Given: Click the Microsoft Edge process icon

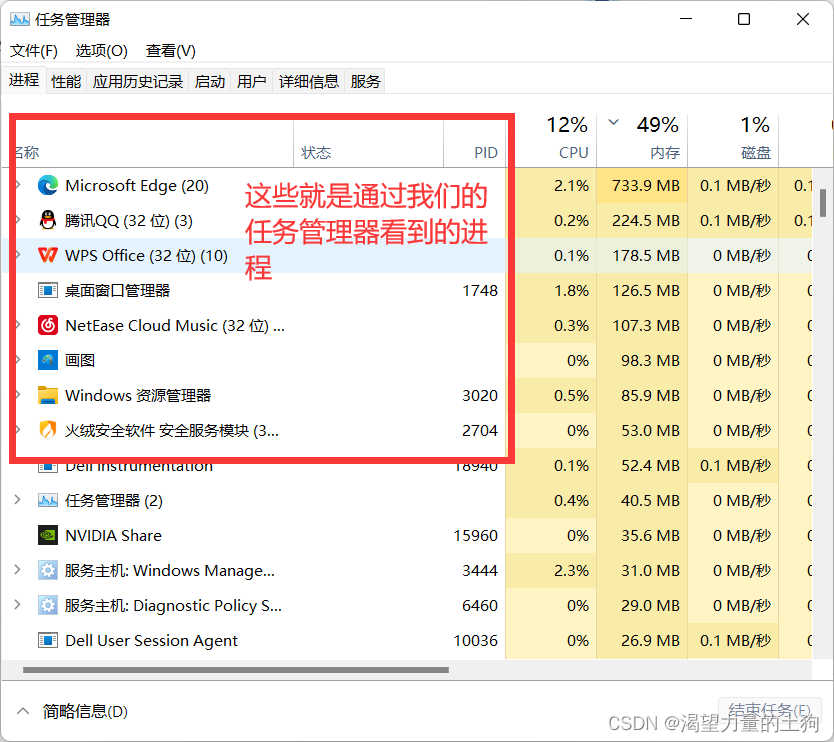Looking at the screenshot, I should tap(47, 185).
